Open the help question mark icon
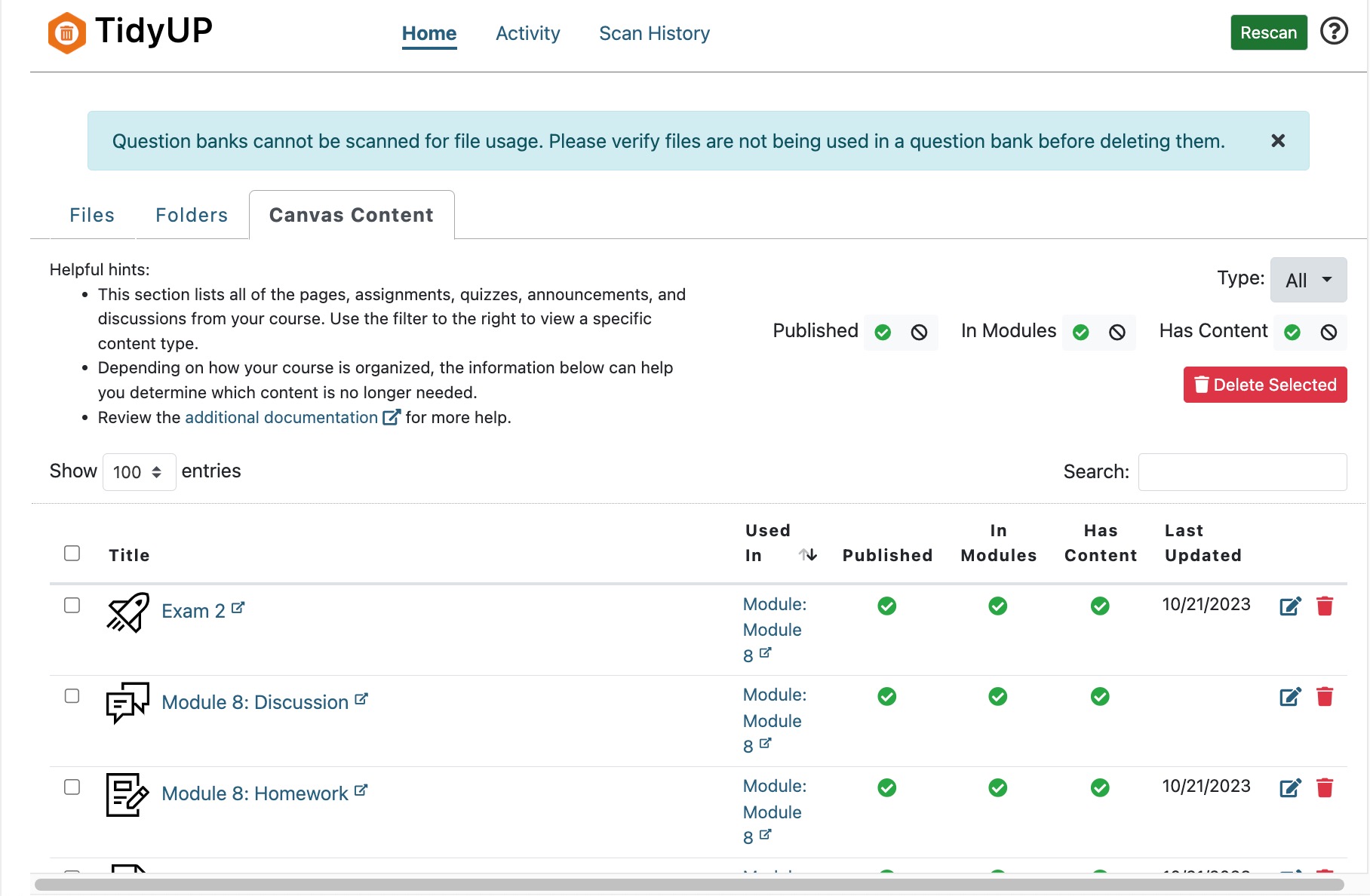This screenshot has width=1370, height=896. [x=1334, y=32]
